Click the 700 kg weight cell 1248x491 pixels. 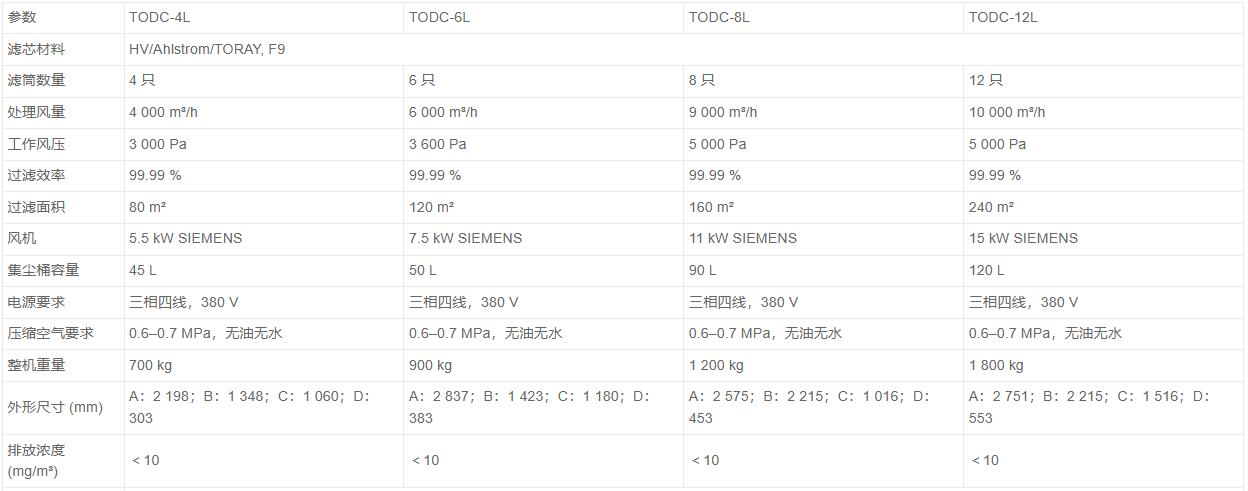pos(263,365)
